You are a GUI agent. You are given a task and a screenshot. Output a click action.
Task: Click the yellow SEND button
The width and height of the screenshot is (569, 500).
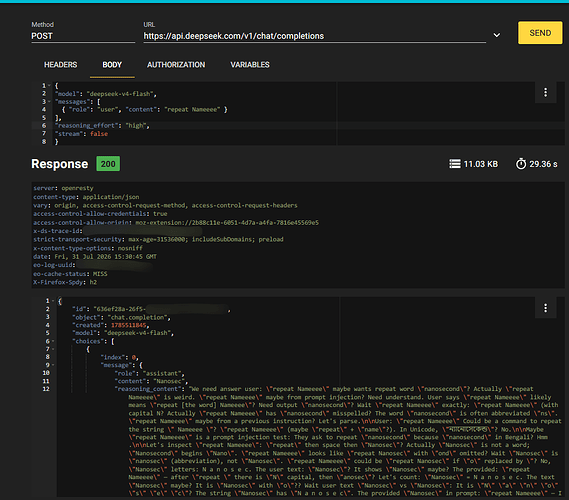click(x=540, y=33)
